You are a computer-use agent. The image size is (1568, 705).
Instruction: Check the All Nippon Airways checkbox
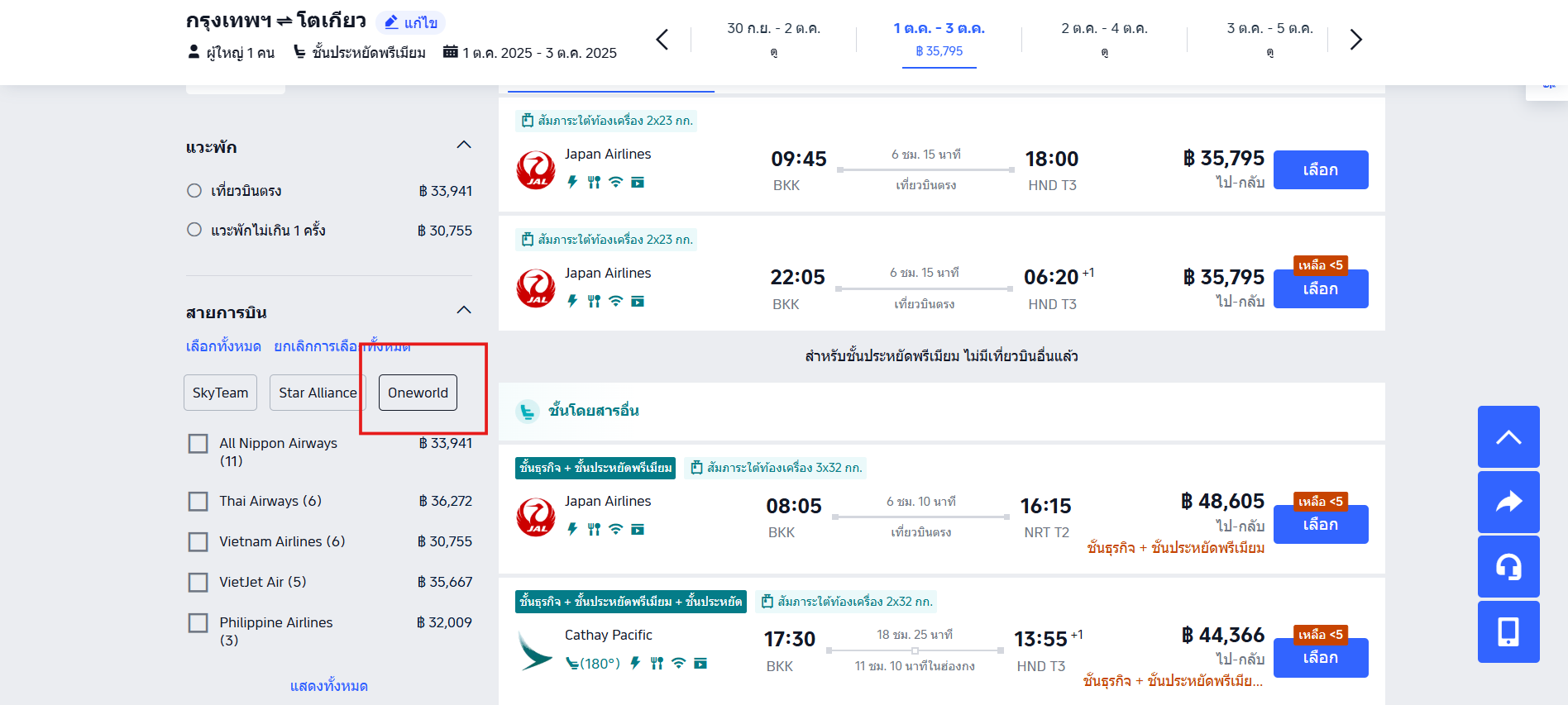click(x=198, y=444)
